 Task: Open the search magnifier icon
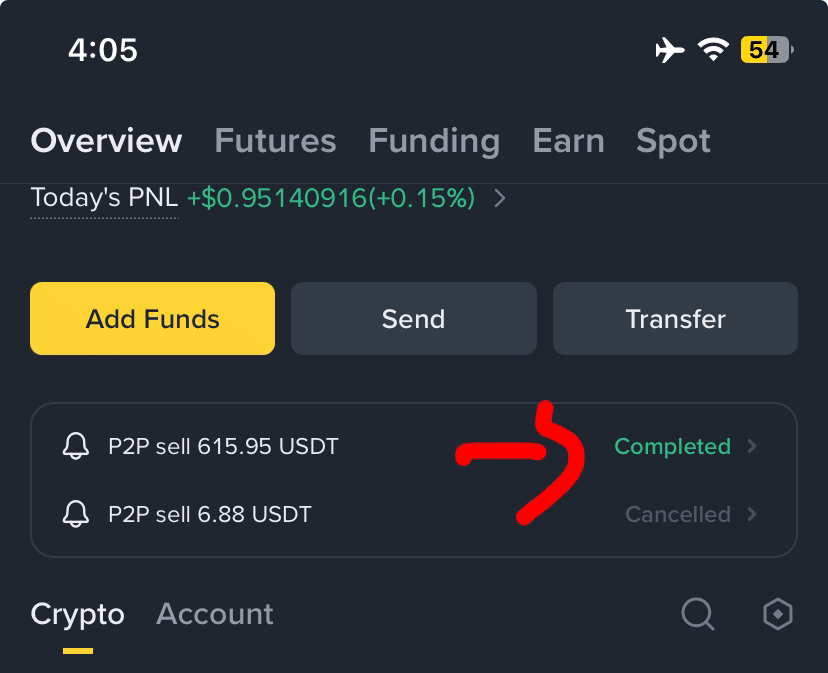click(x=698, y=614)
